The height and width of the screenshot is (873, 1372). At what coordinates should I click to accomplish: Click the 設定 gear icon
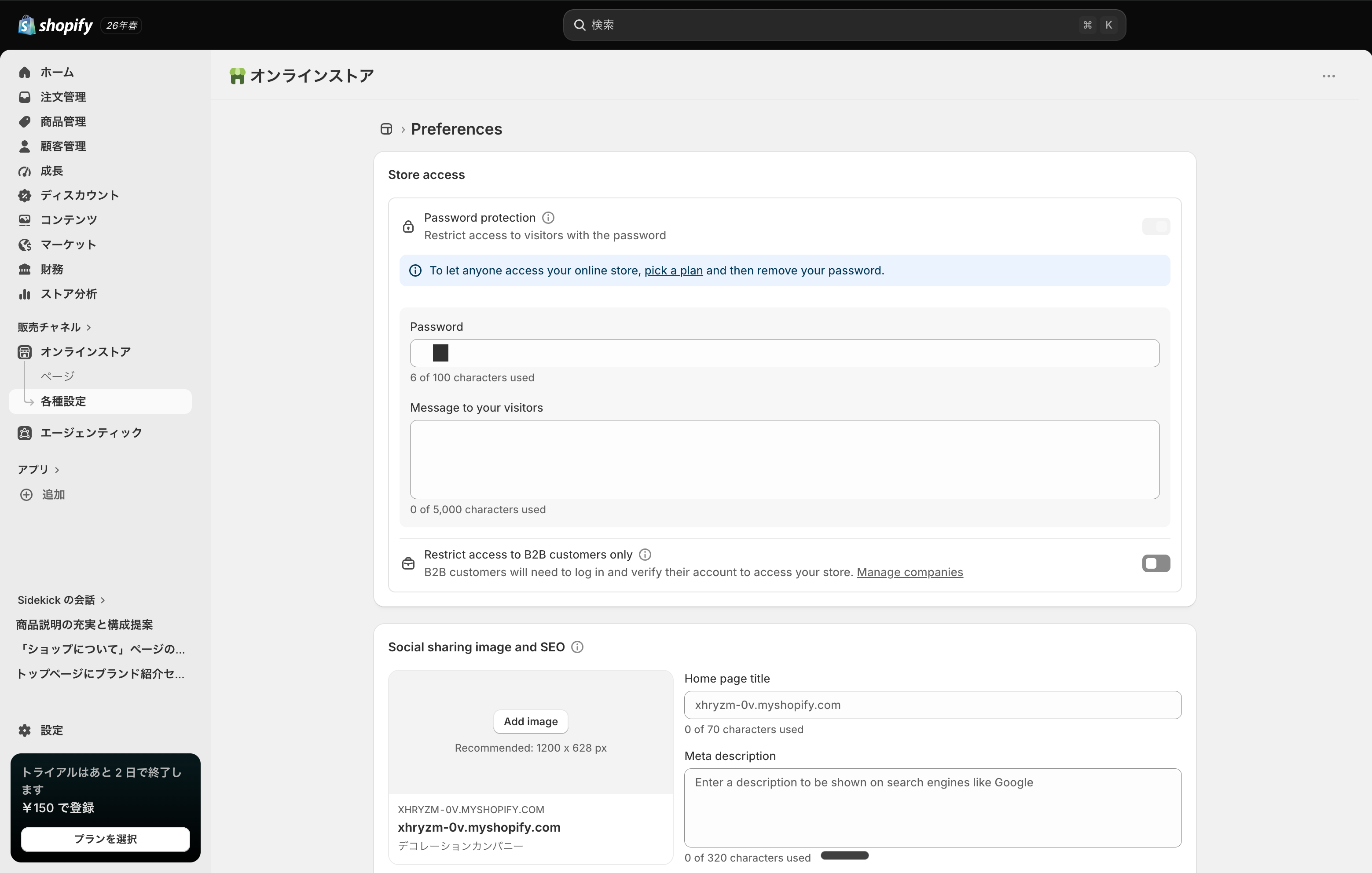coord(25,730)
